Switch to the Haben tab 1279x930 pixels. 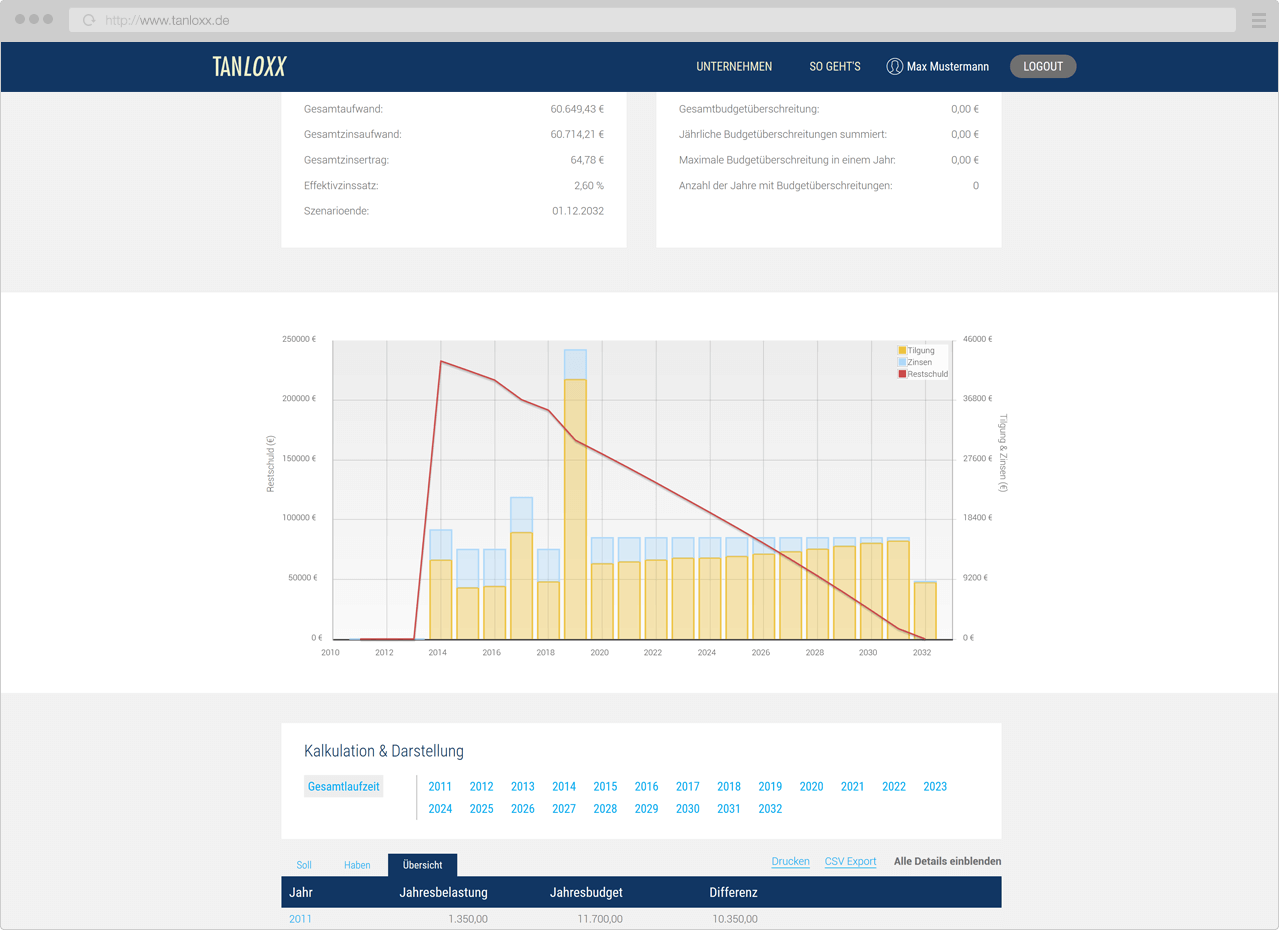[x=357, y=865]
